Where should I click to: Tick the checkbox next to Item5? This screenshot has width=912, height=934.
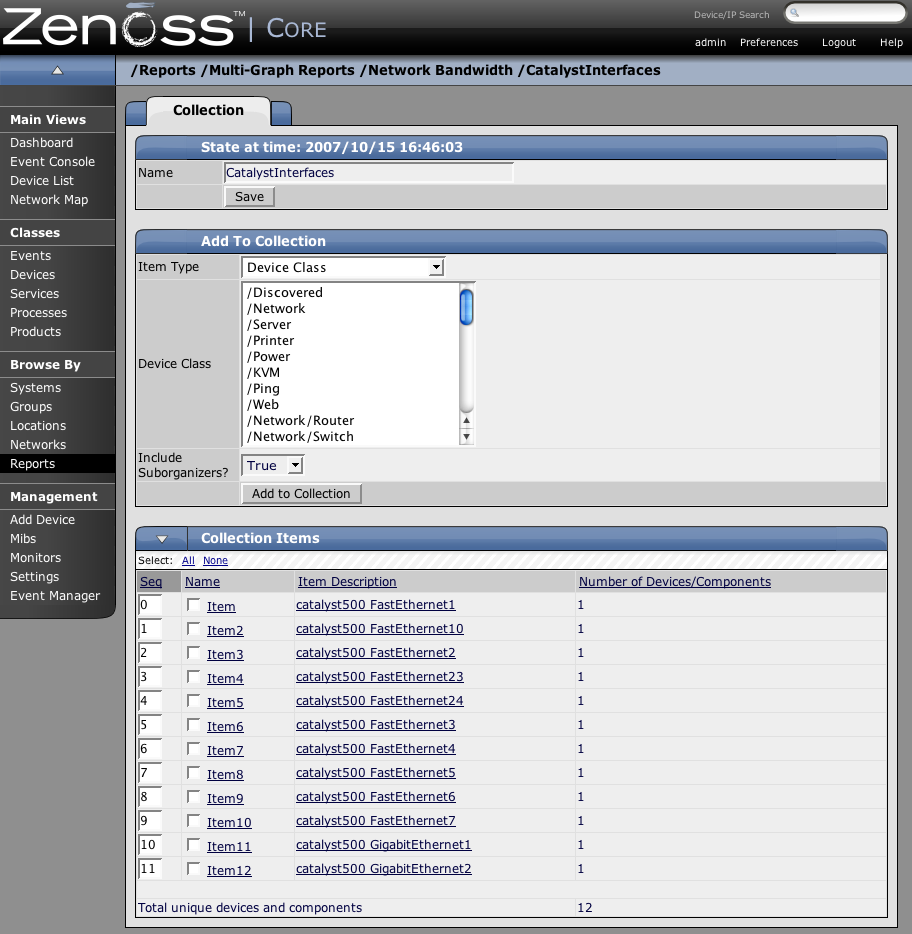point(193,700)
